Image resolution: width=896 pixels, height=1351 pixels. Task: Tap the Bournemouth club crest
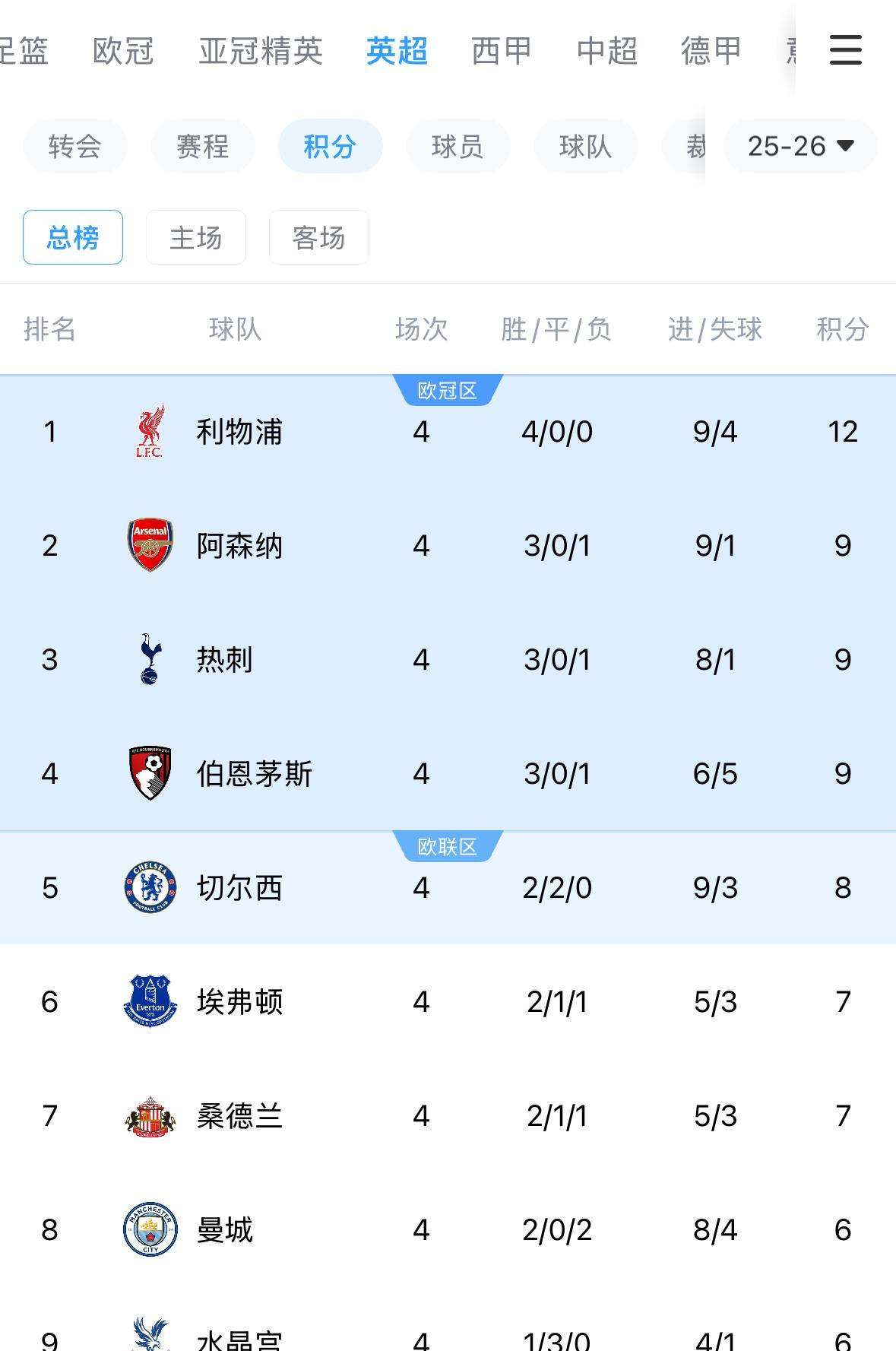click(x=150, y=773)
